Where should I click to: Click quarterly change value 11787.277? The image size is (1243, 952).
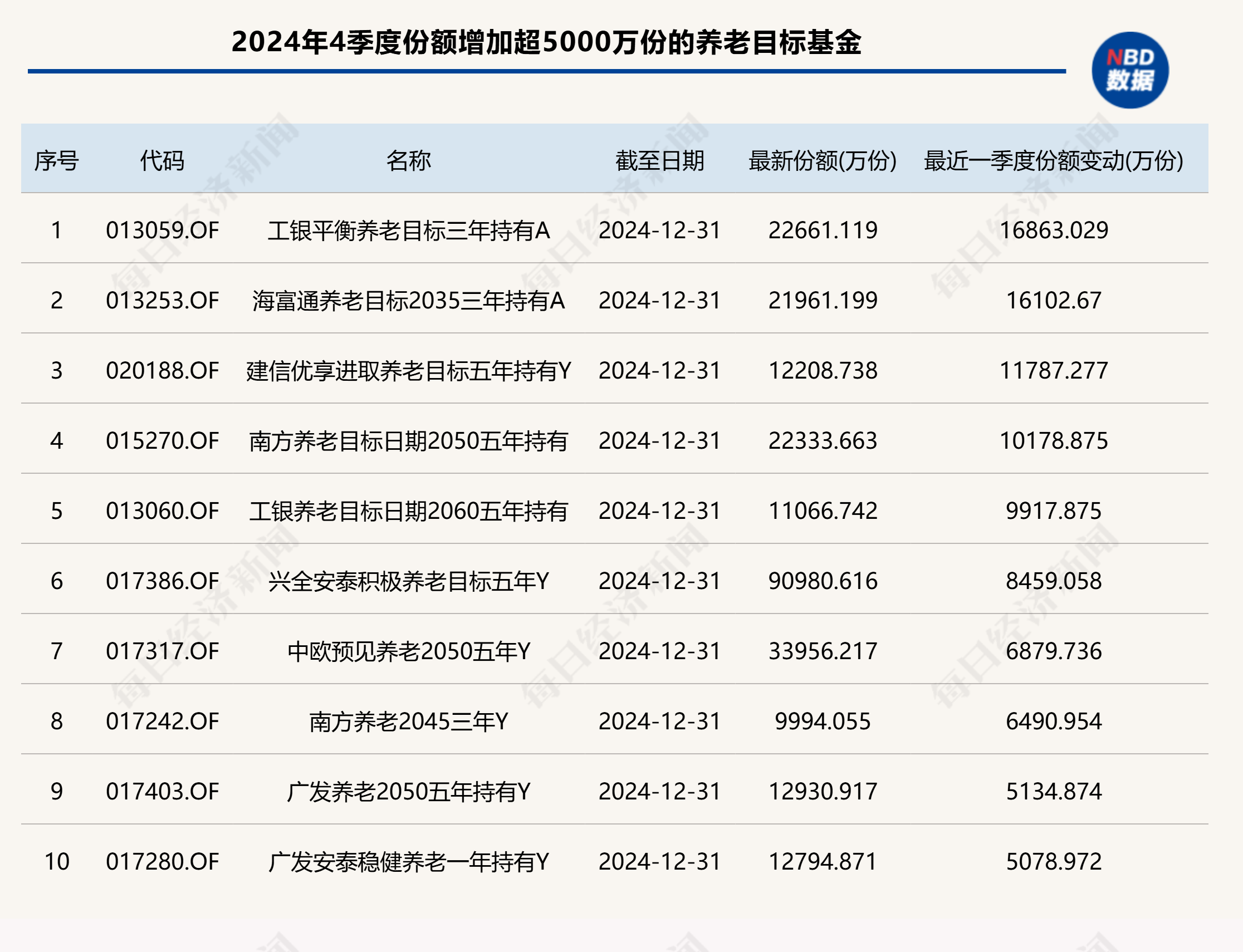point(1054,371)
